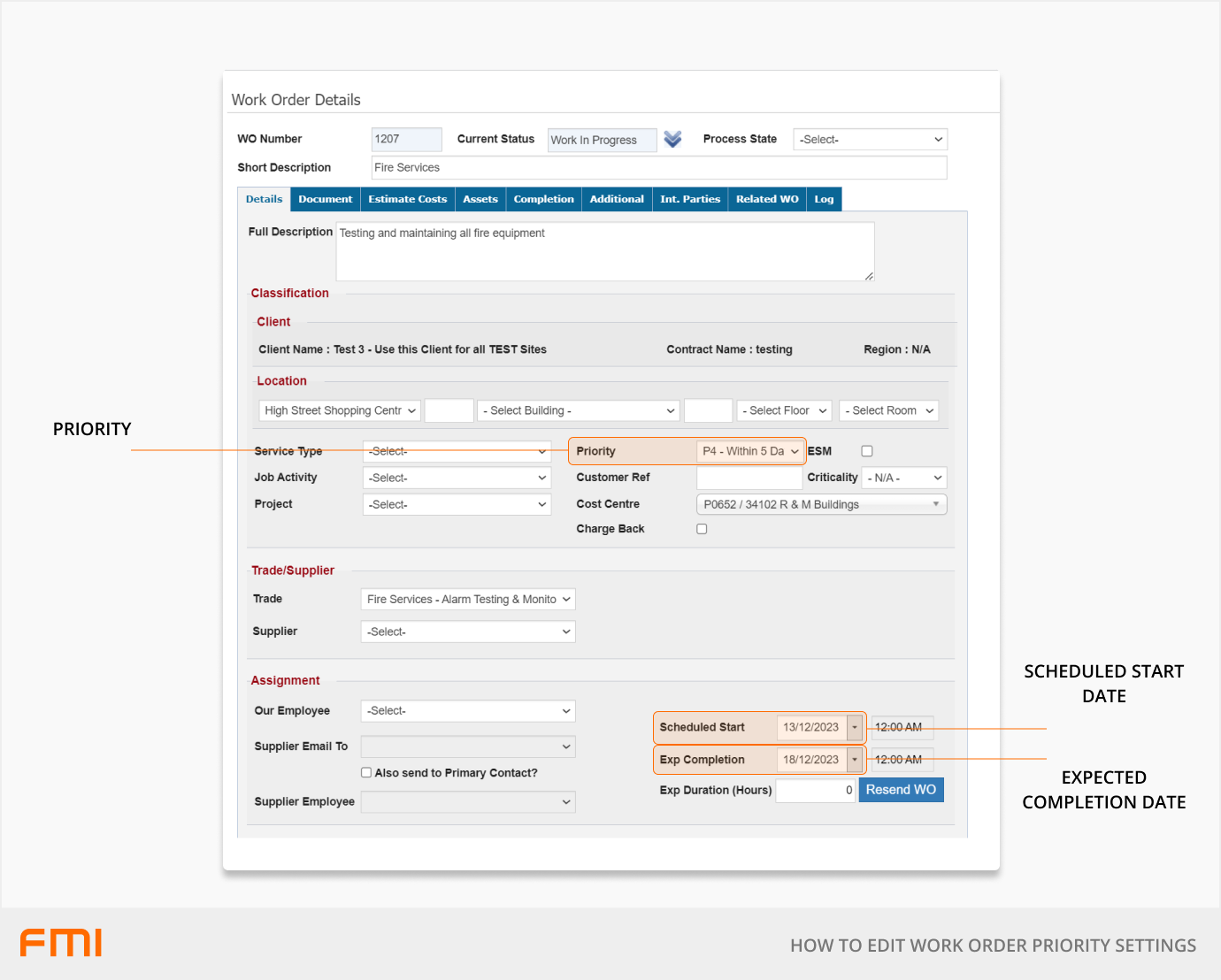Enable the ESM checkbox

pyautogui.click(x=867, y=451)
